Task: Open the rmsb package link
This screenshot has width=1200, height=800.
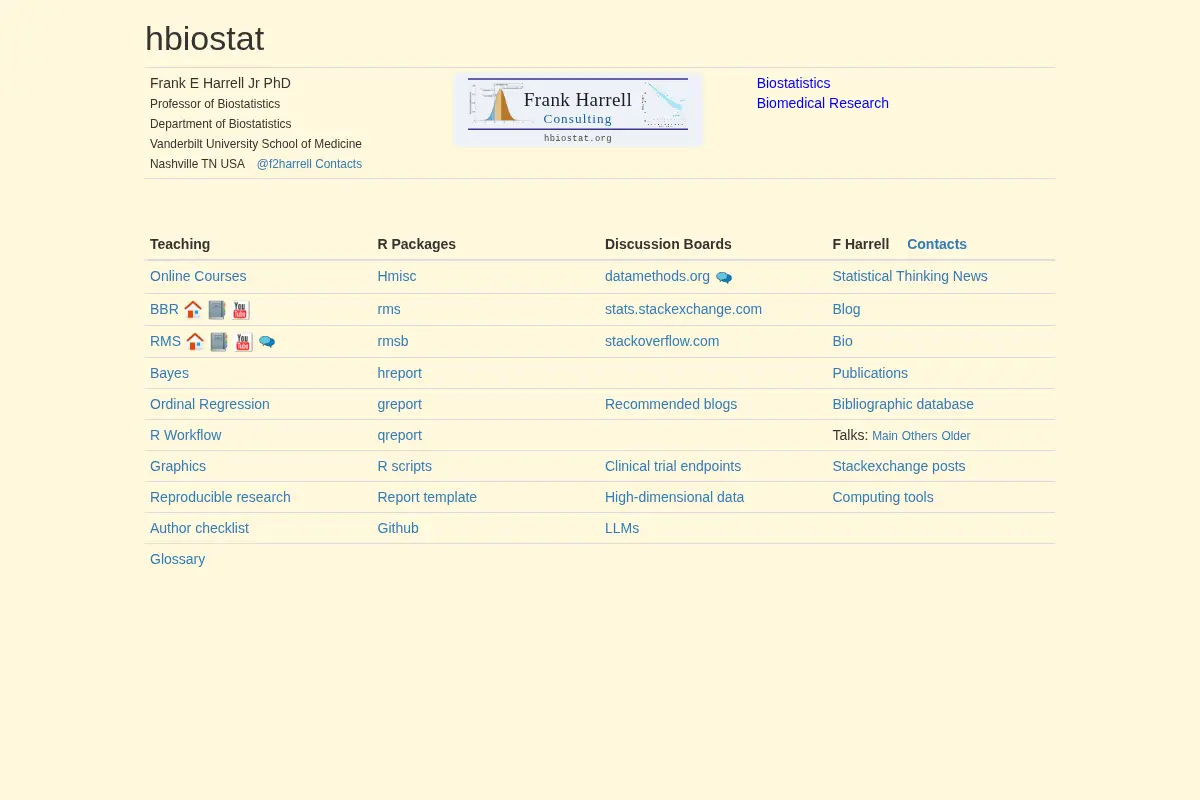Action: [x=393, y=341]
